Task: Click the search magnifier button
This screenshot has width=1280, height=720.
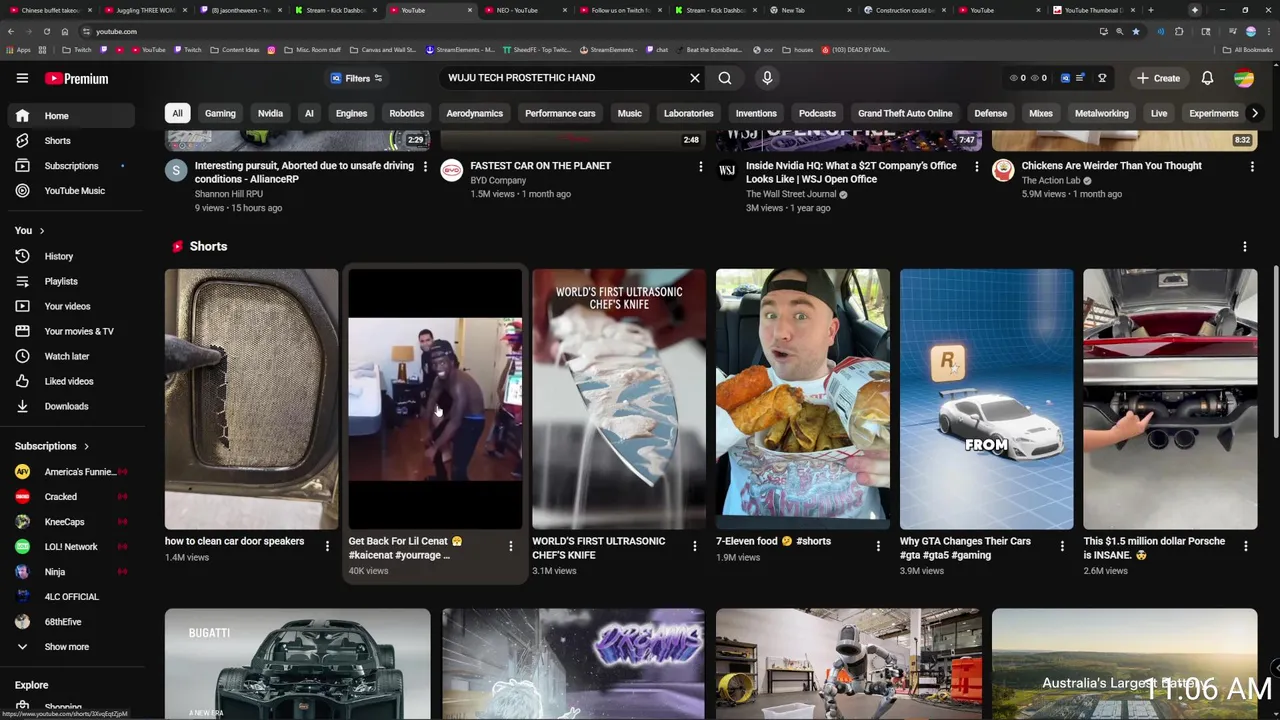Action: [725, 78]
